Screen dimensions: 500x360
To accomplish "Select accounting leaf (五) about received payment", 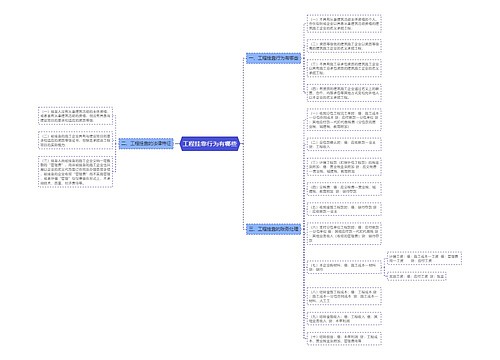I will [x=344, y=209].
